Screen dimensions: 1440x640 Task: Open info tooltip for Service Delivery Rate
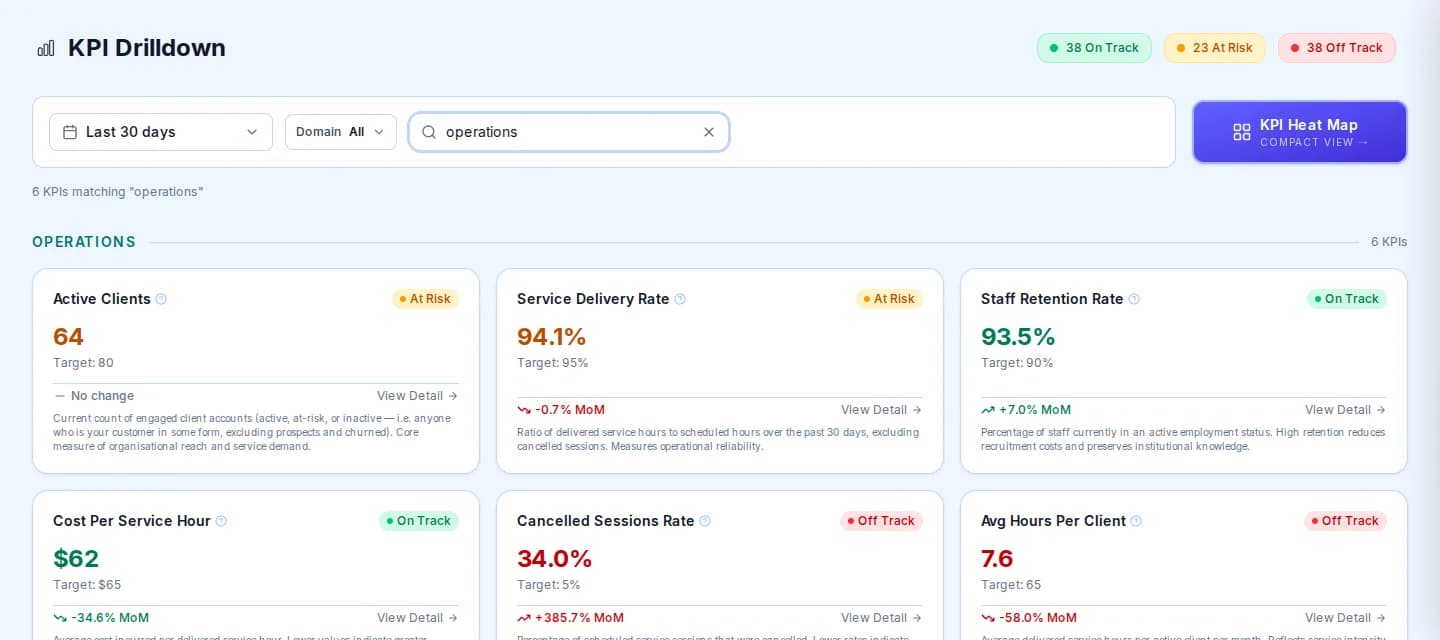coord(680,299)
